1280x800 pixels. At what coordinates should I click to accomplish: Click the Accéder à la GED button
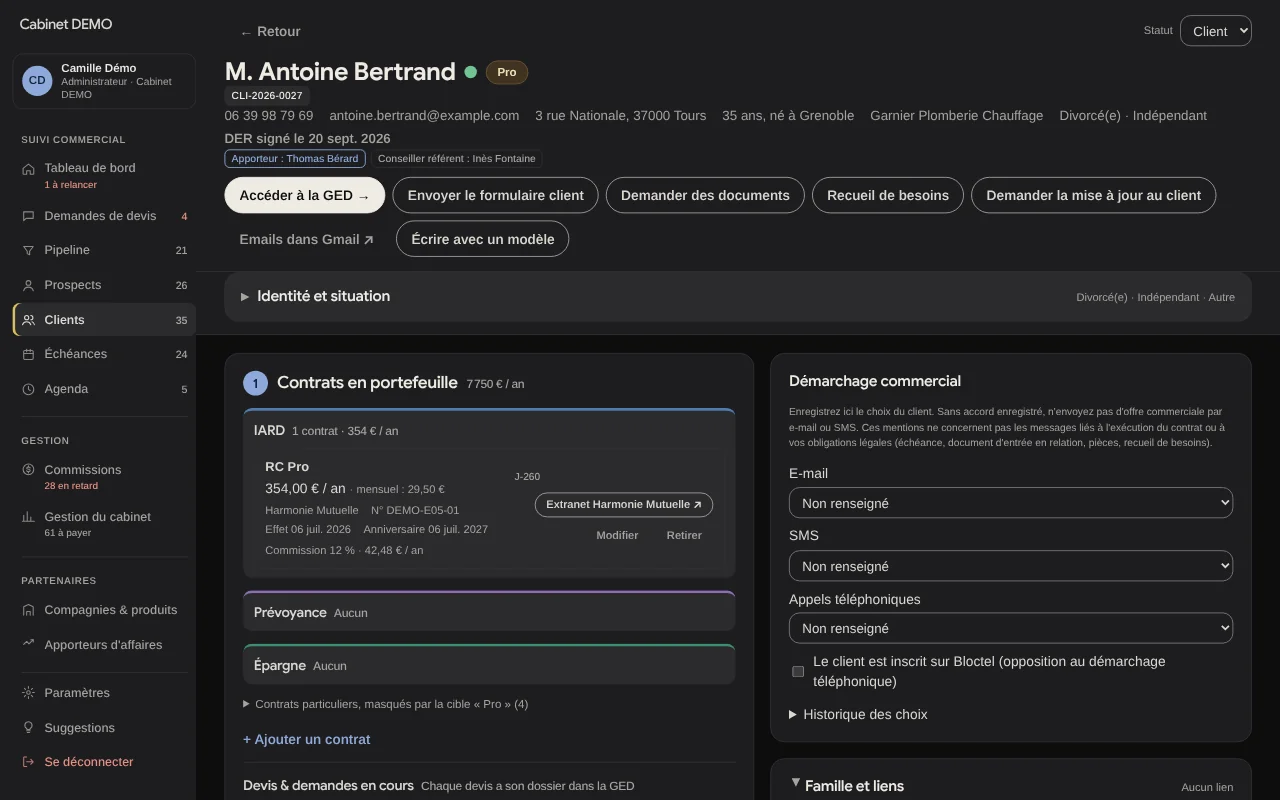pyautogui.click(x=304, y=195)
